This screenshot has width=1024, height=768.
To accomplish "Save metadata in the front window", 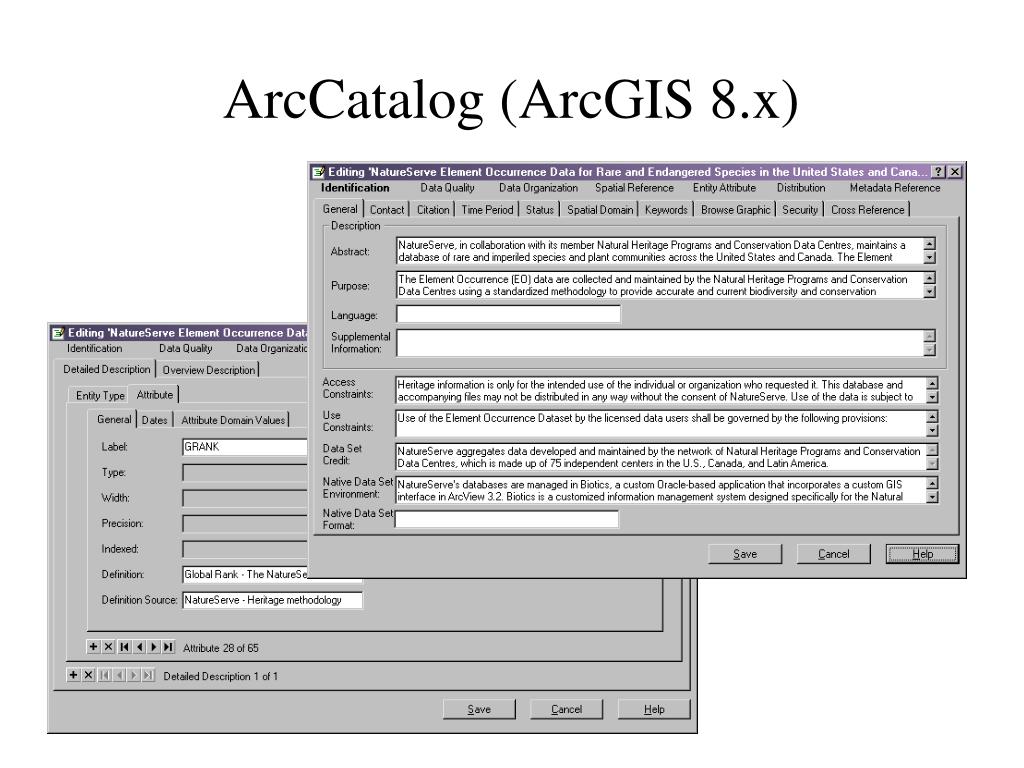I will point(745,554).
